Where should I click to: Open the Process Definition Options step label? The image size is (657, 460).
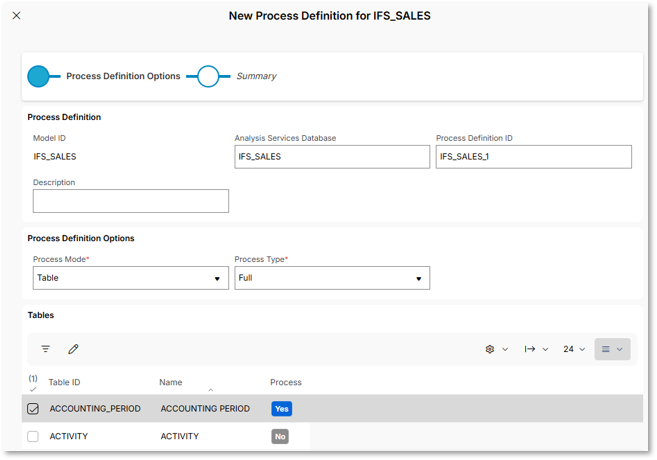point(123,76)
